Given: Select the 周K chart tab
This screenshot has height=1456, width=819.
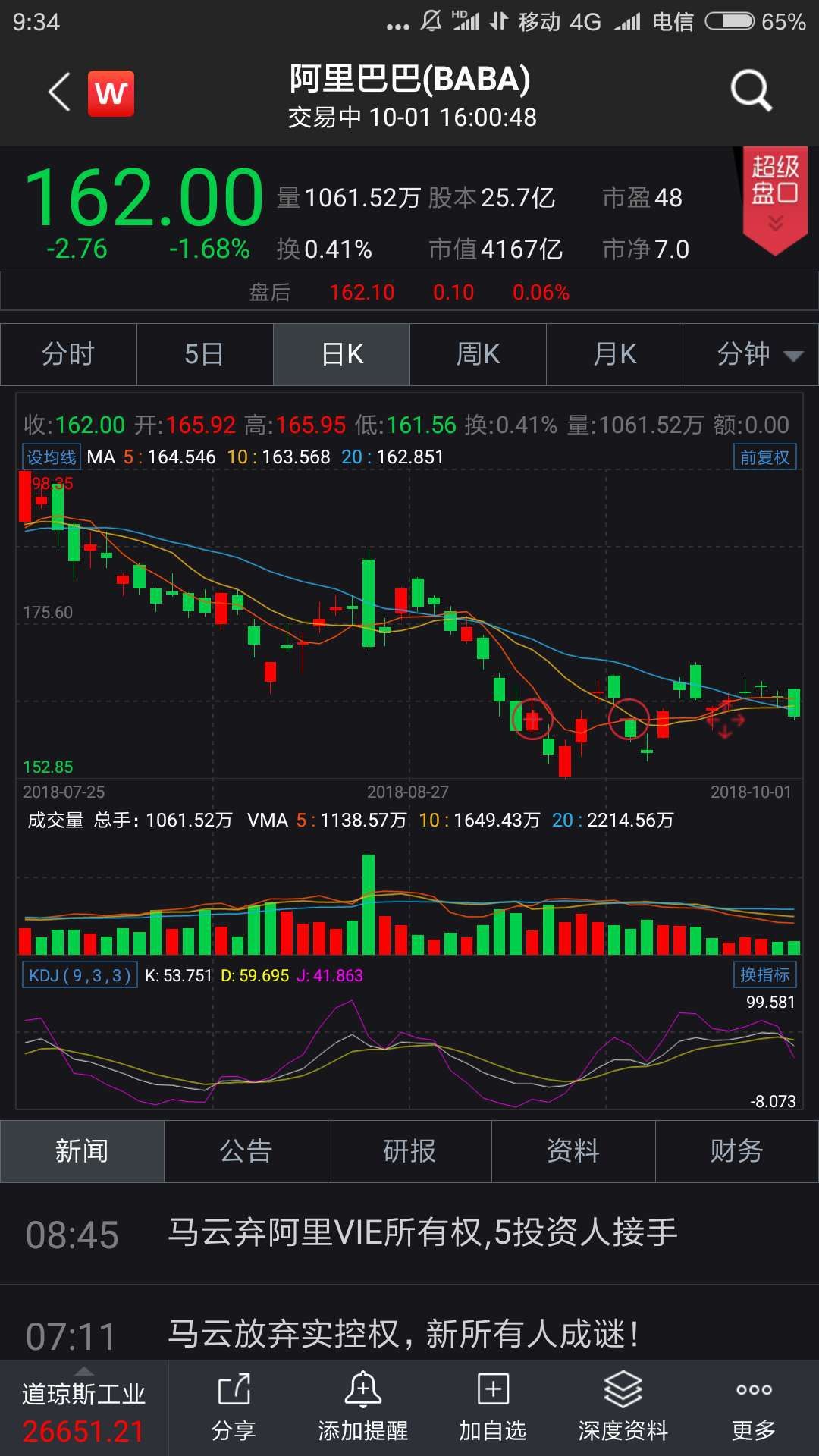Looking at the screenshot, I should [478, 354].
